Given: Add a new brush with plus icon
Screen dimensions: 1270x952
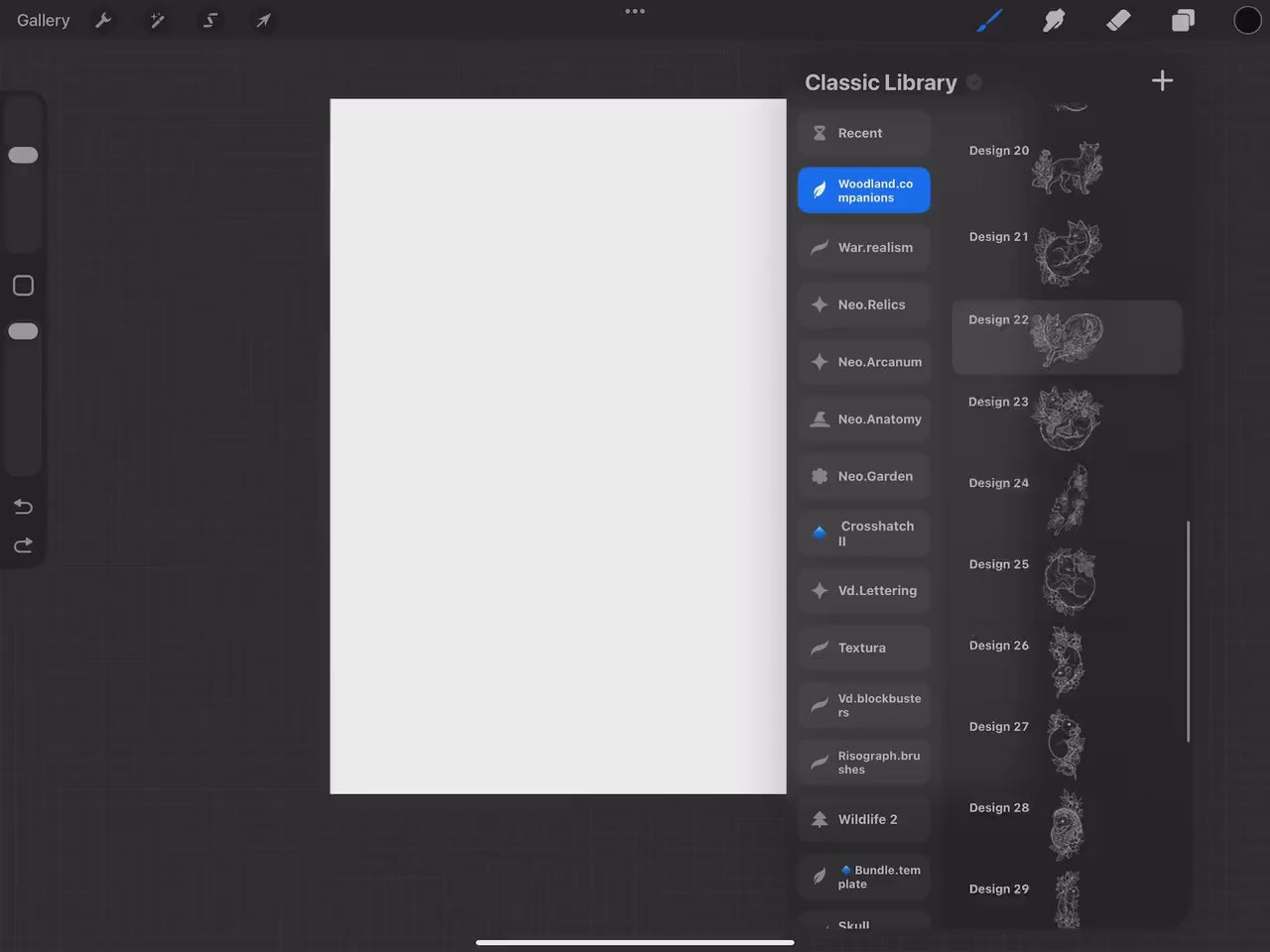Looking at the screenshot, I should (x=1163, y=80).
